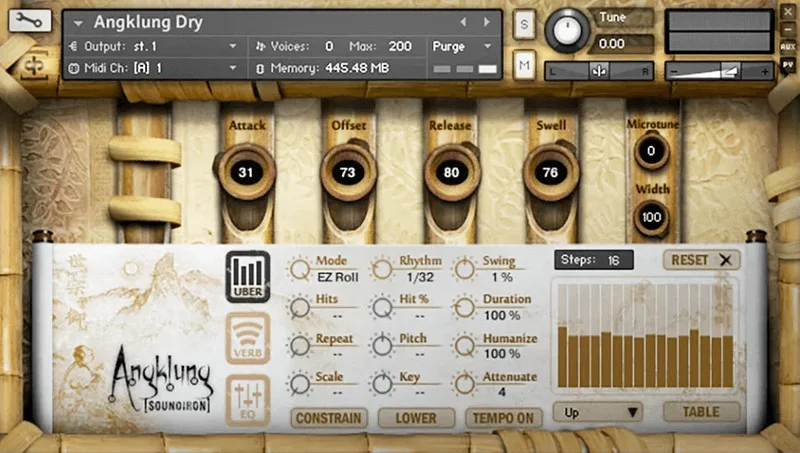Viewport: 800px width, 453px height.
Task: Collapse the instrument header triangle
Action: pyautogui.click(x=78, y=23)
